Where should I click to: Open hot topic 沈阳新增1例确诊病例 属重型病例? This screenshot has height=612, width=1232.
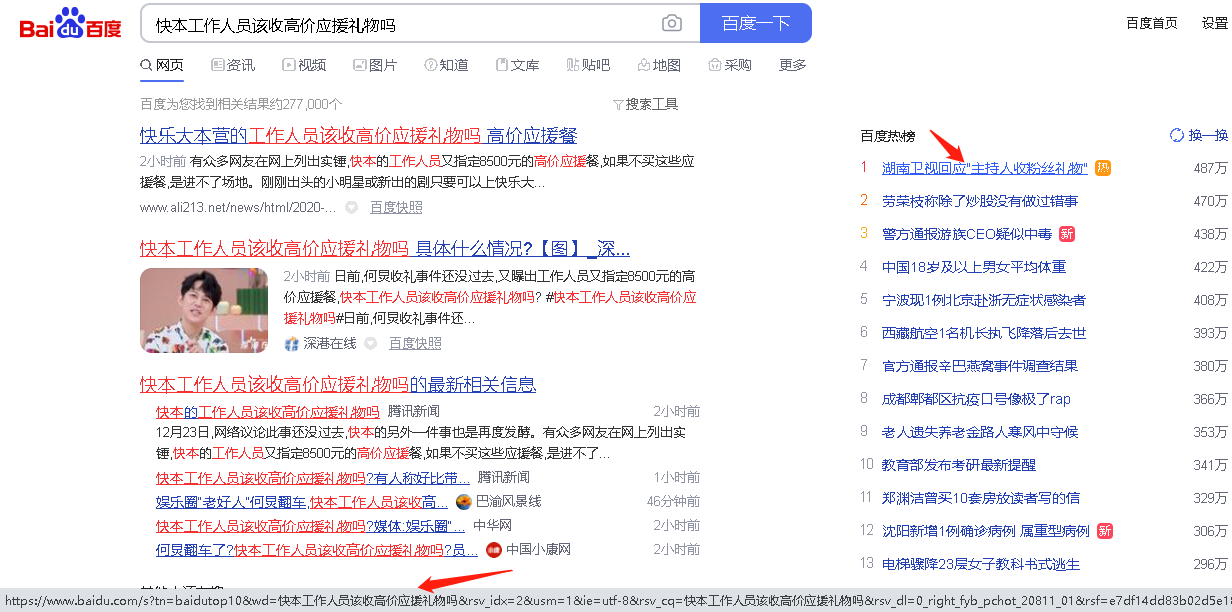pyautogui.click(x=986, y=531)
